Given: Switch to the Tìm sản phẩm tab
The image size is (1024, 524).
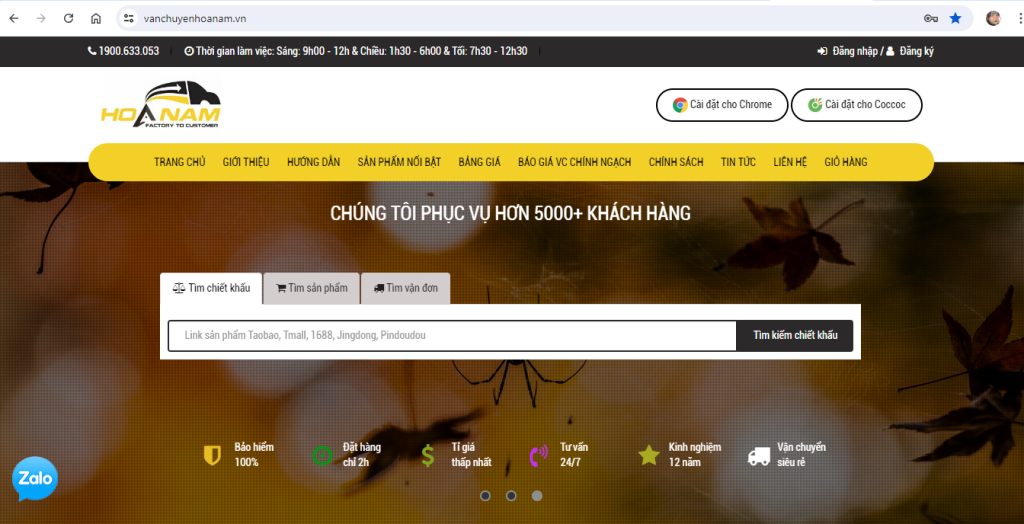Looking at the screenshot, I should tap(312, 288).
